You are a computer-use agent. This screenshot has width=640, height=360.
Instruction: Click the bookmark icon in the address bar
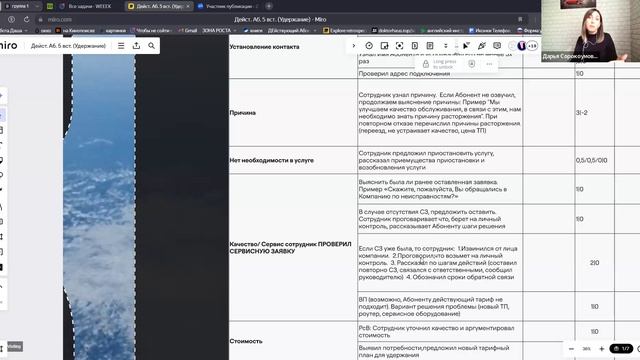(520, 19)
